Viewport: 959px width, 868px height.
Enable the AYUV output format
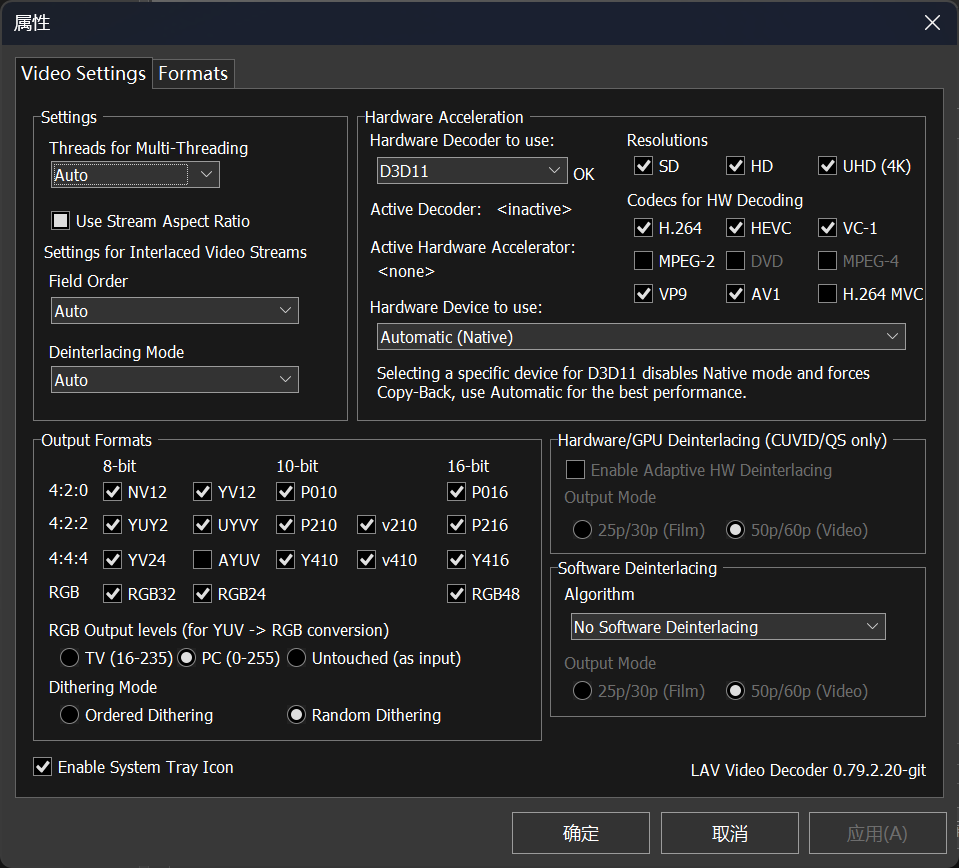203,560
